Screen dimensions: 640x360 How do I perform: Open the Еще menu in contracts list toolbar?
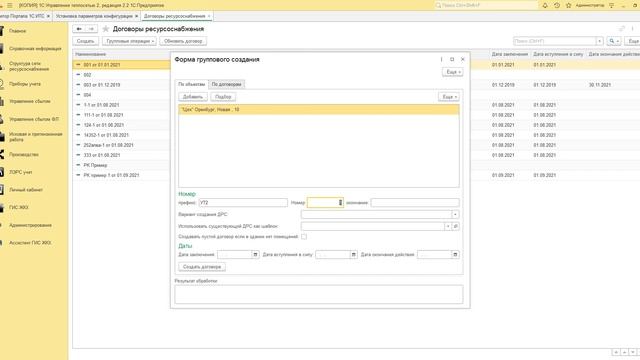633,41
